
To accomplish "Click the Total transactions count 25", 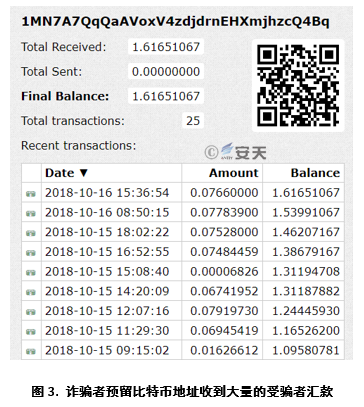I will tap(193, 121).
